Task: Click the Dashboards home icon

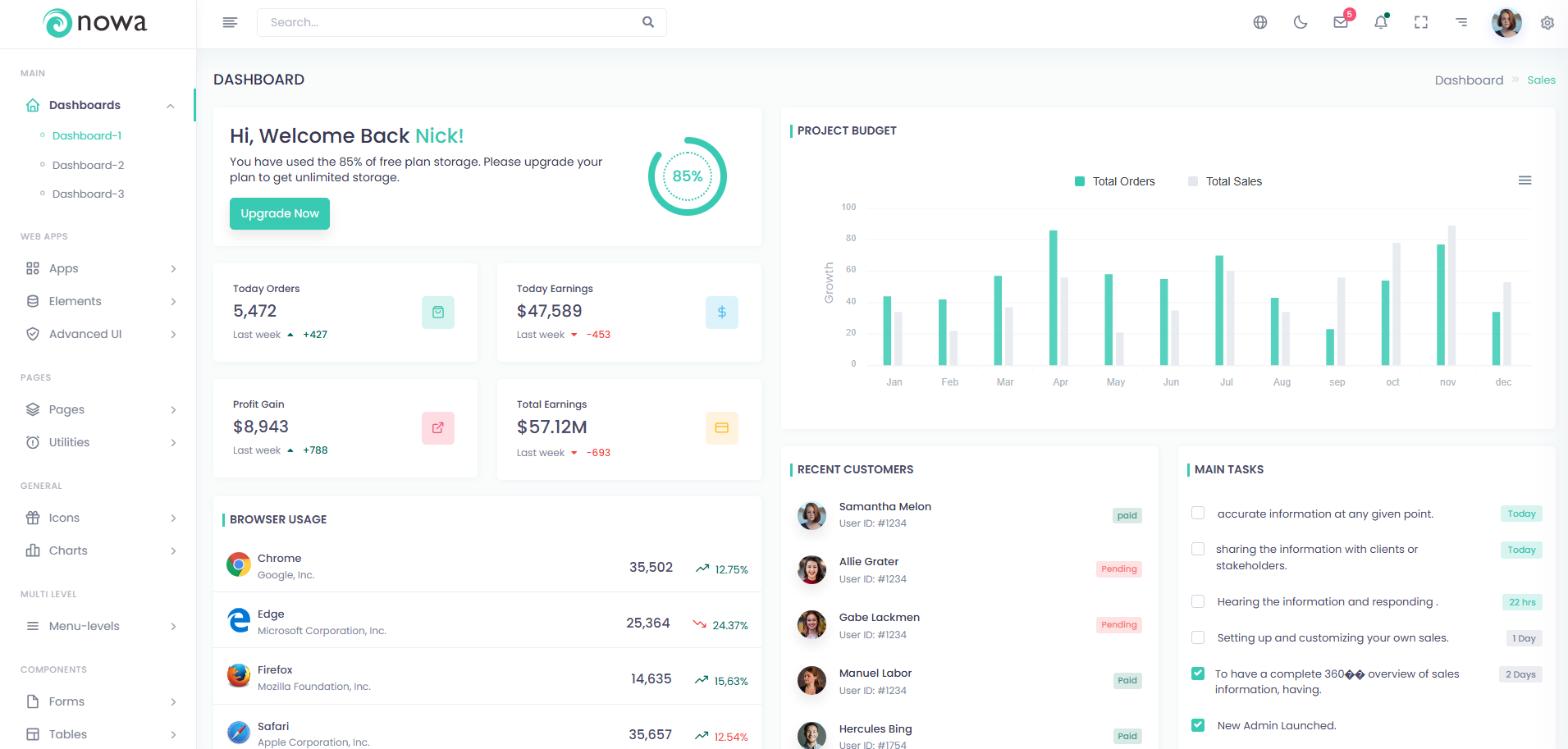Action: click(33, 105)
